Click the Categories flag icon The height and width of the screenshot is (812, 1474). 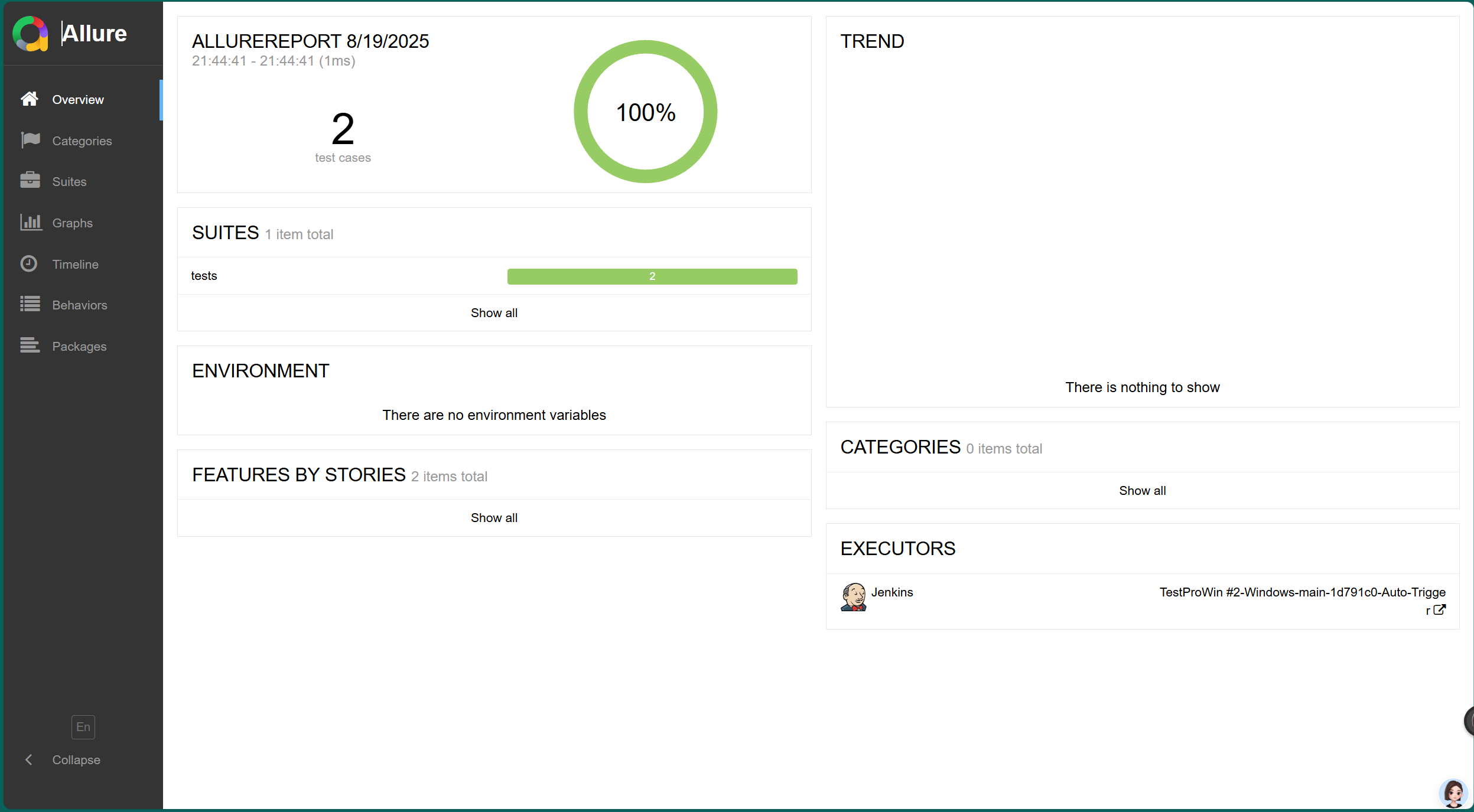30,140
